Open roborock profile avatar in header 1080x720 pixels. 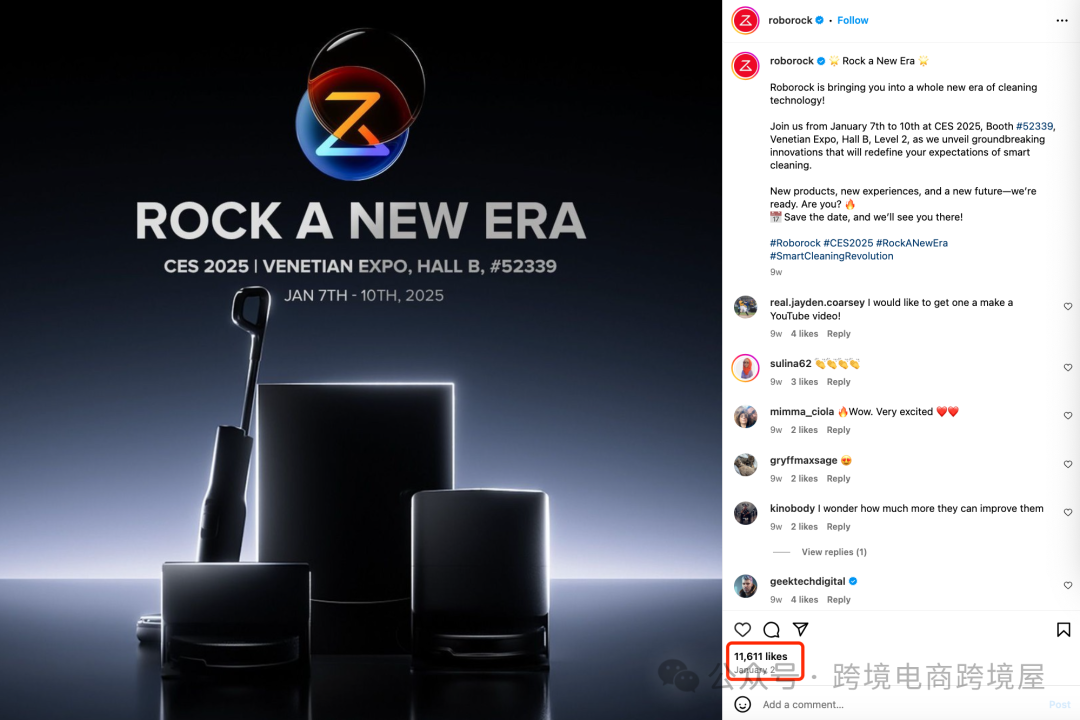[x=745, y=21]
